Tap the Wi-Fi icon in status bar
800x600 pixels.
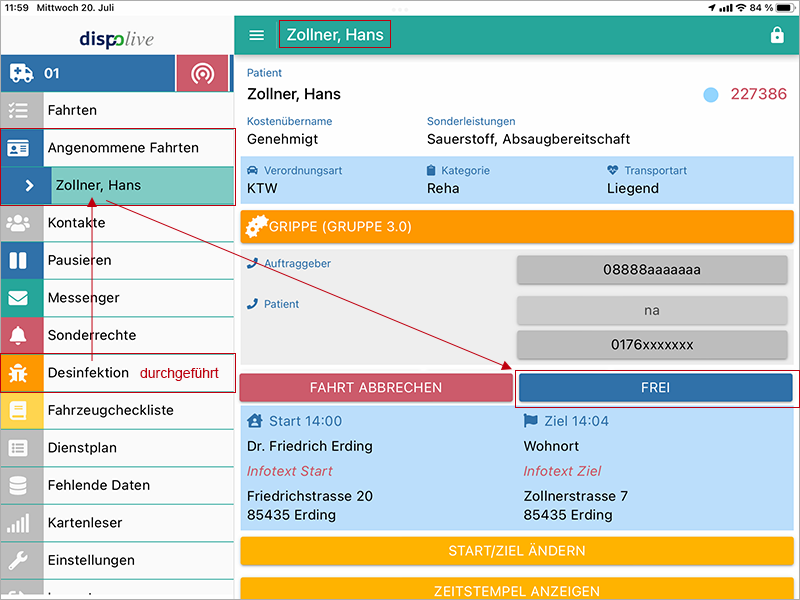pos(741,8)
